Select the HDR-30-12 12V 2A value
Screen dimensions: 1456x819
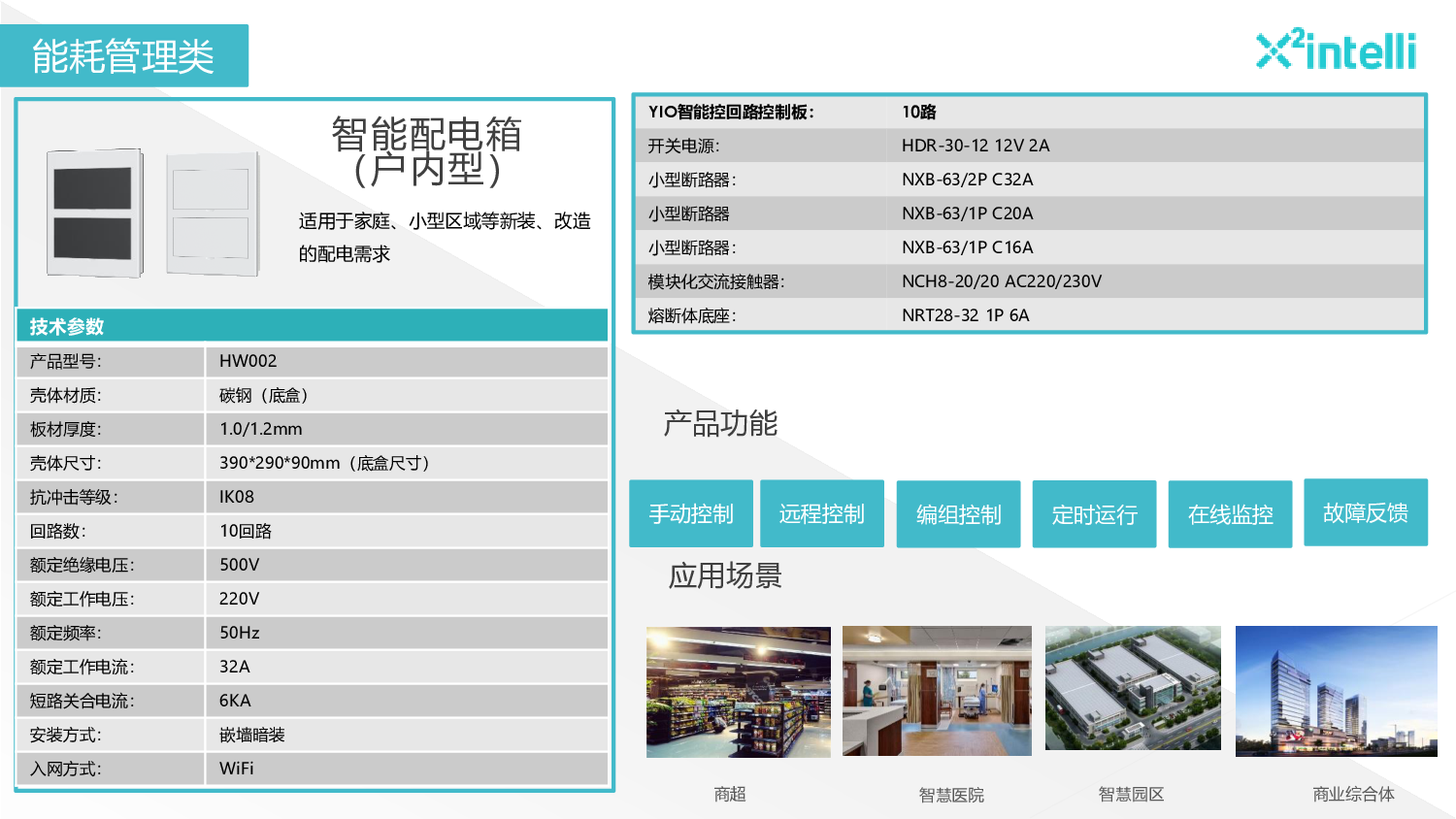[x=976, y=146]
